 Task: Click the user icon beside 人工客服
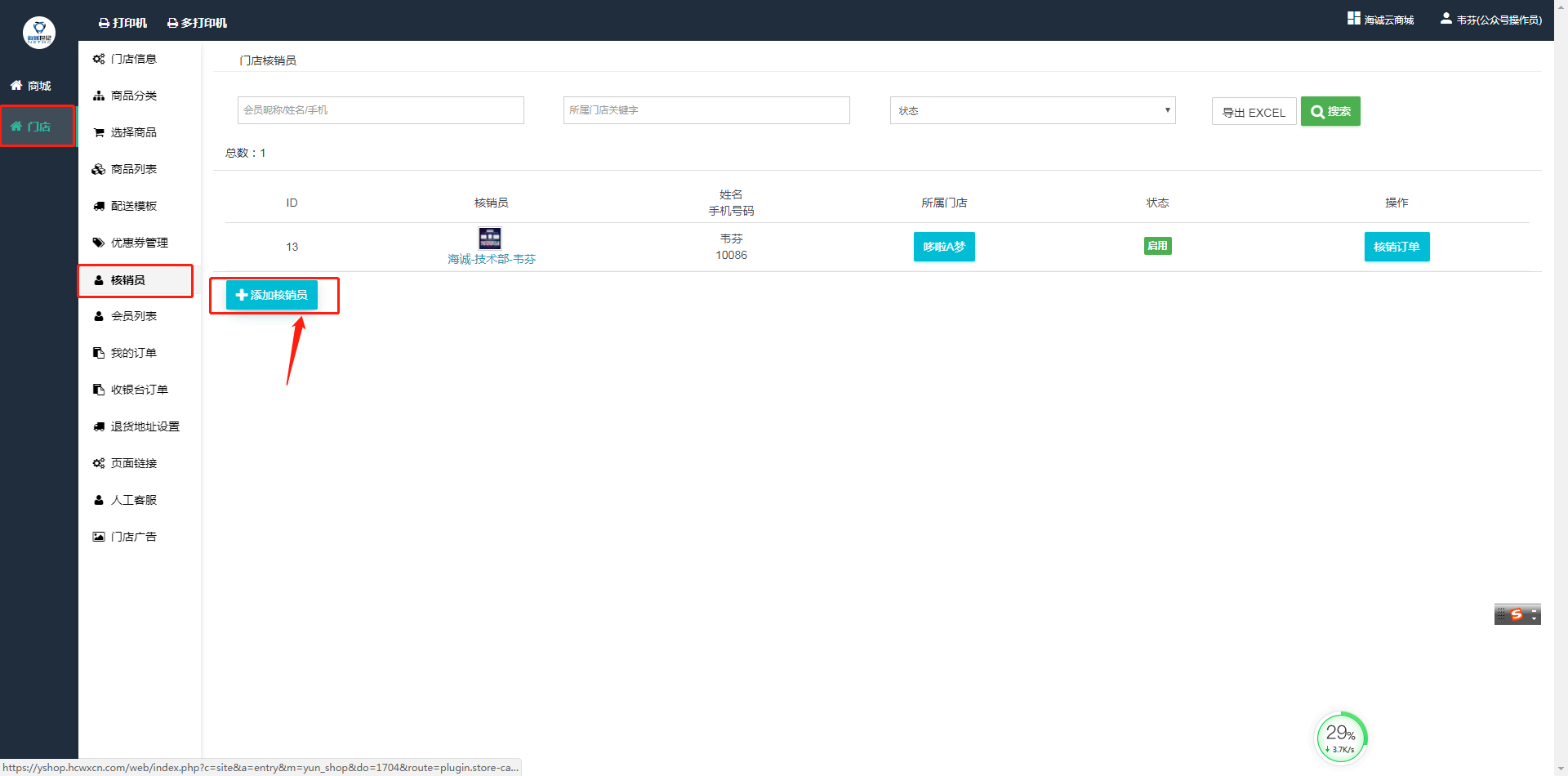point(99,500)
